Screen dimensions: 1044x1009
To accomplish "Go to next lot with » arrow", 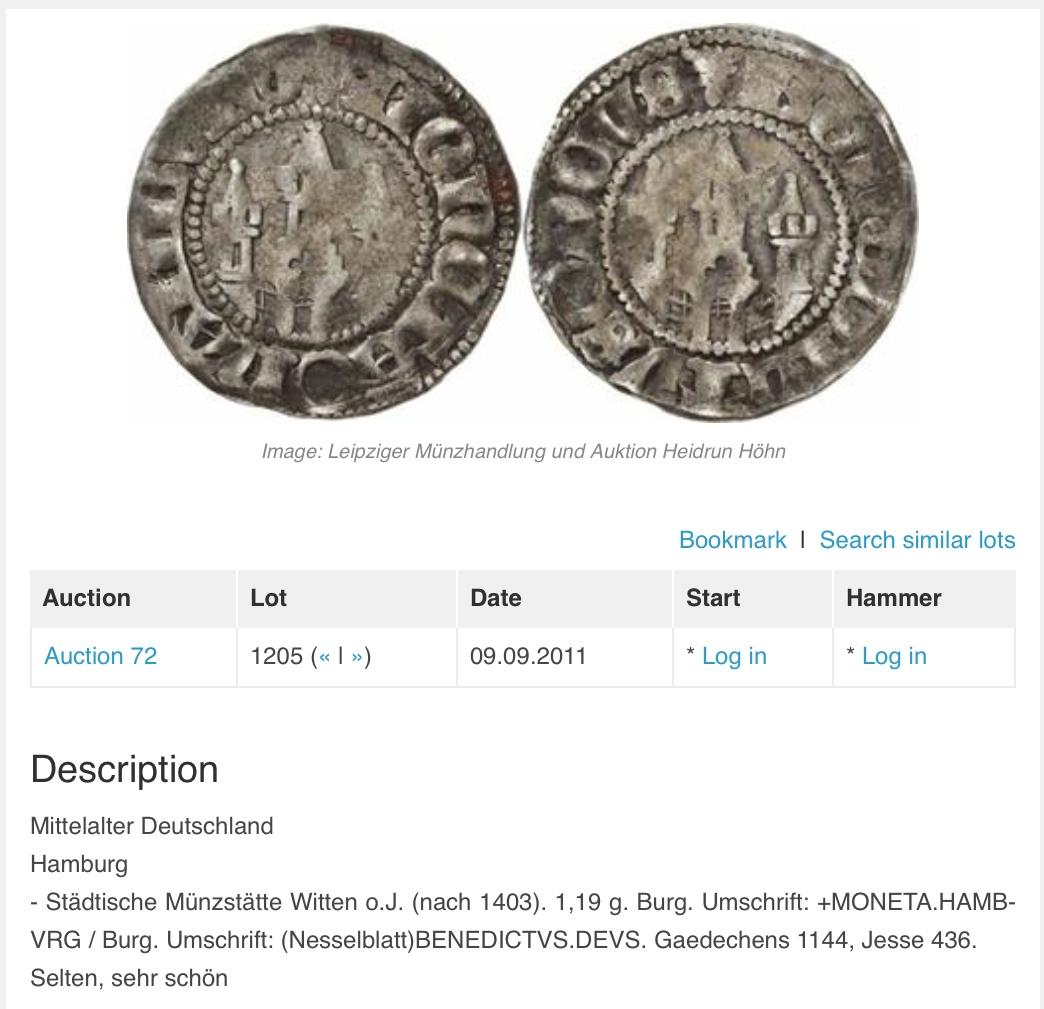I will tap(357, 657).
